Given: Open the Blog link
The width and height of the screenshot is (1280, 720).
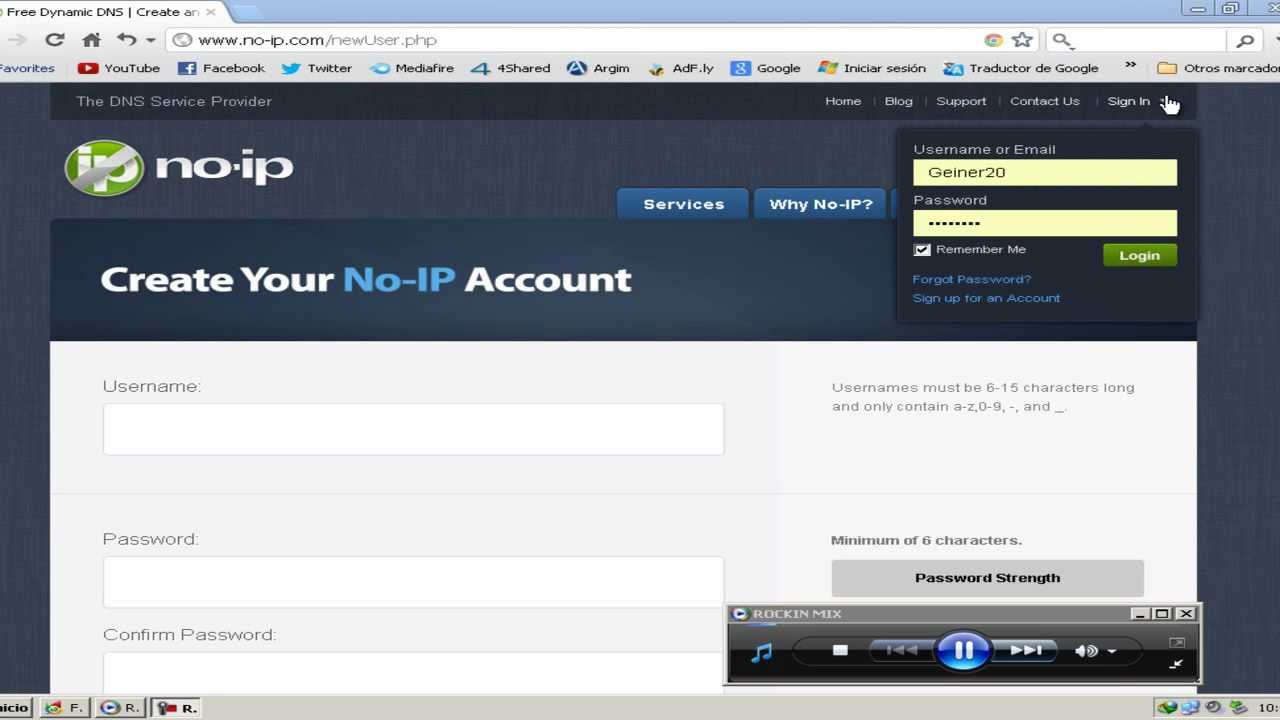Looking at the screenshot, I should pos(898,101).
